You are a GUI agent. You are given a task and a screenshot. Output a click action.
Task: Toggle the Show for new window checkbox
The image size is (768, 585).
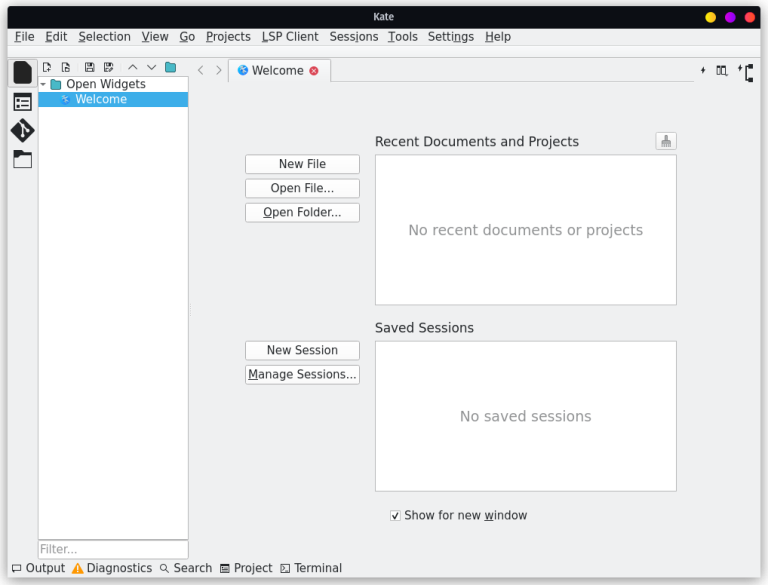396,516
